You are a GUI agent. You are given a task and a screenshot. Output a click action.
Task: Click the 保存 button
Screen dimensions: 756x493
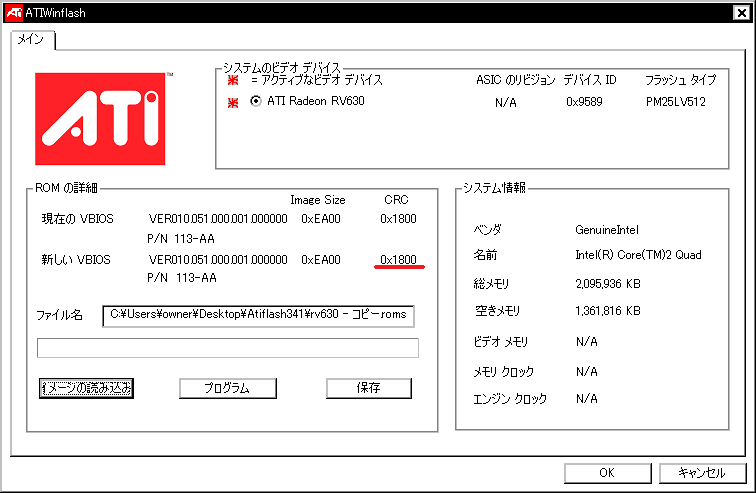pyautogui.click(x=369, y=388)
